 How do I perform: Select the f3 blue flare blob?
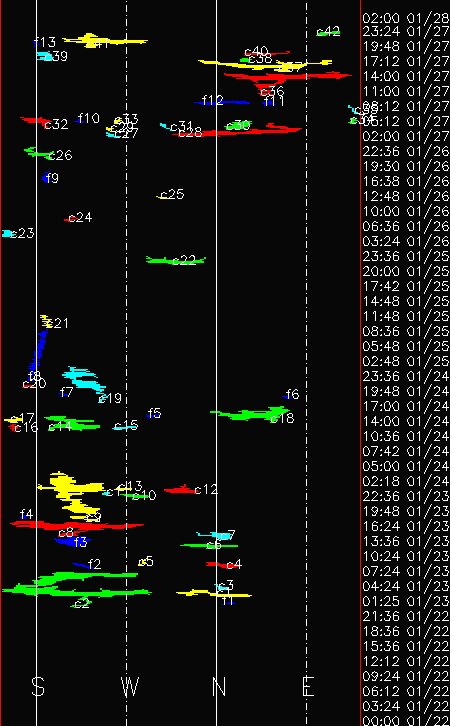(x=72, y=541)
